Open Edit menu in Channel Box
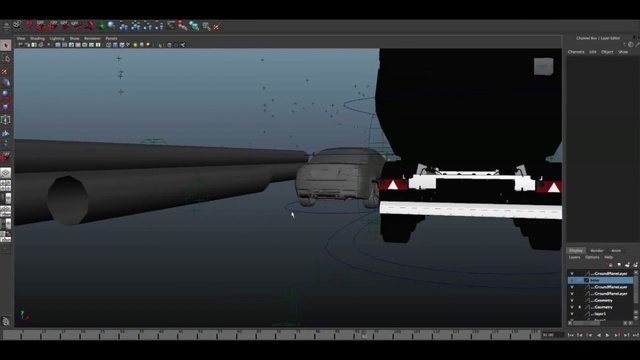 coord(593,52)
